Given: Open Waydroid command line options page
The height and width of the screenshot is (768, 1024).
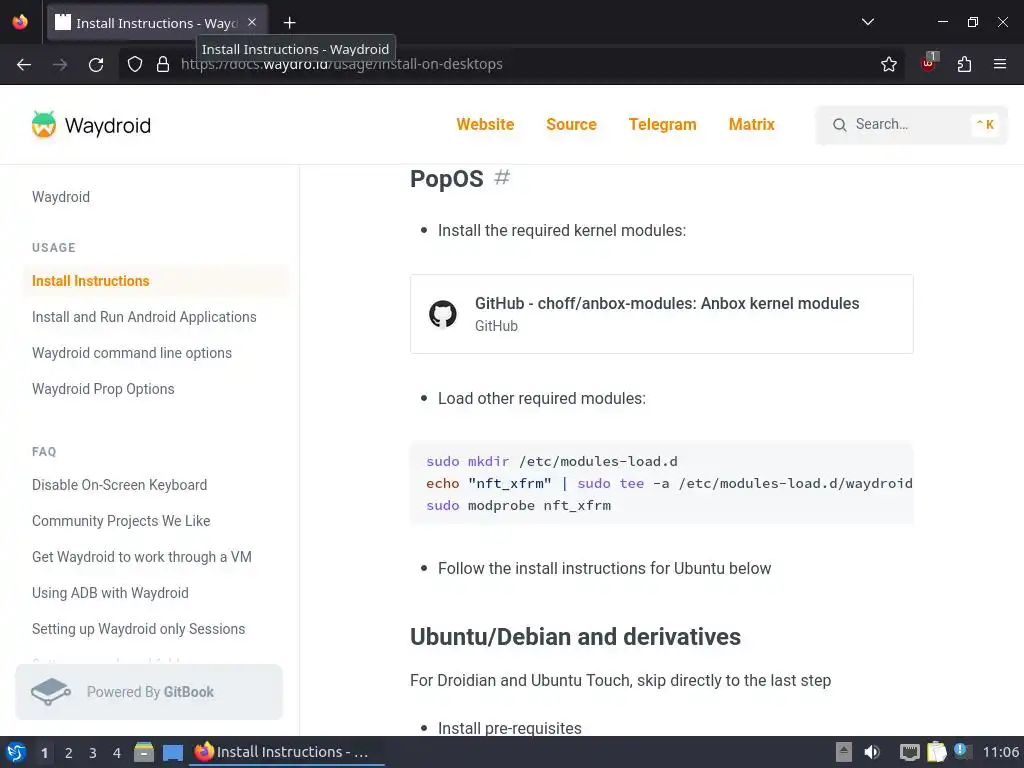Looking at the screenshot, I should [x=132, y=353].
